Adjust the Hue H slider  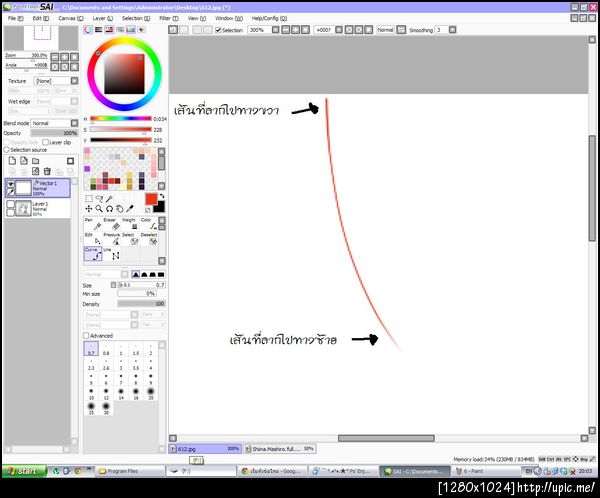tap(121, 119)
